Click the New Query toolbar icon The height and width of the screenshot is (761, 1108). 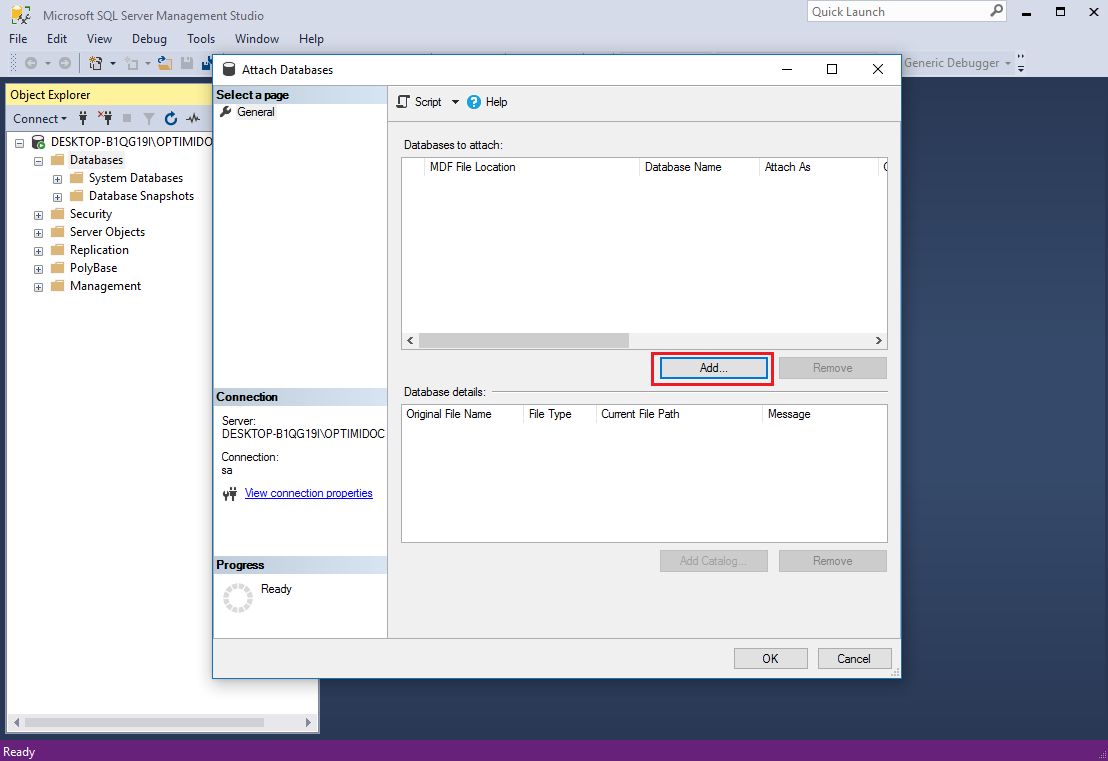click(96, 63)
